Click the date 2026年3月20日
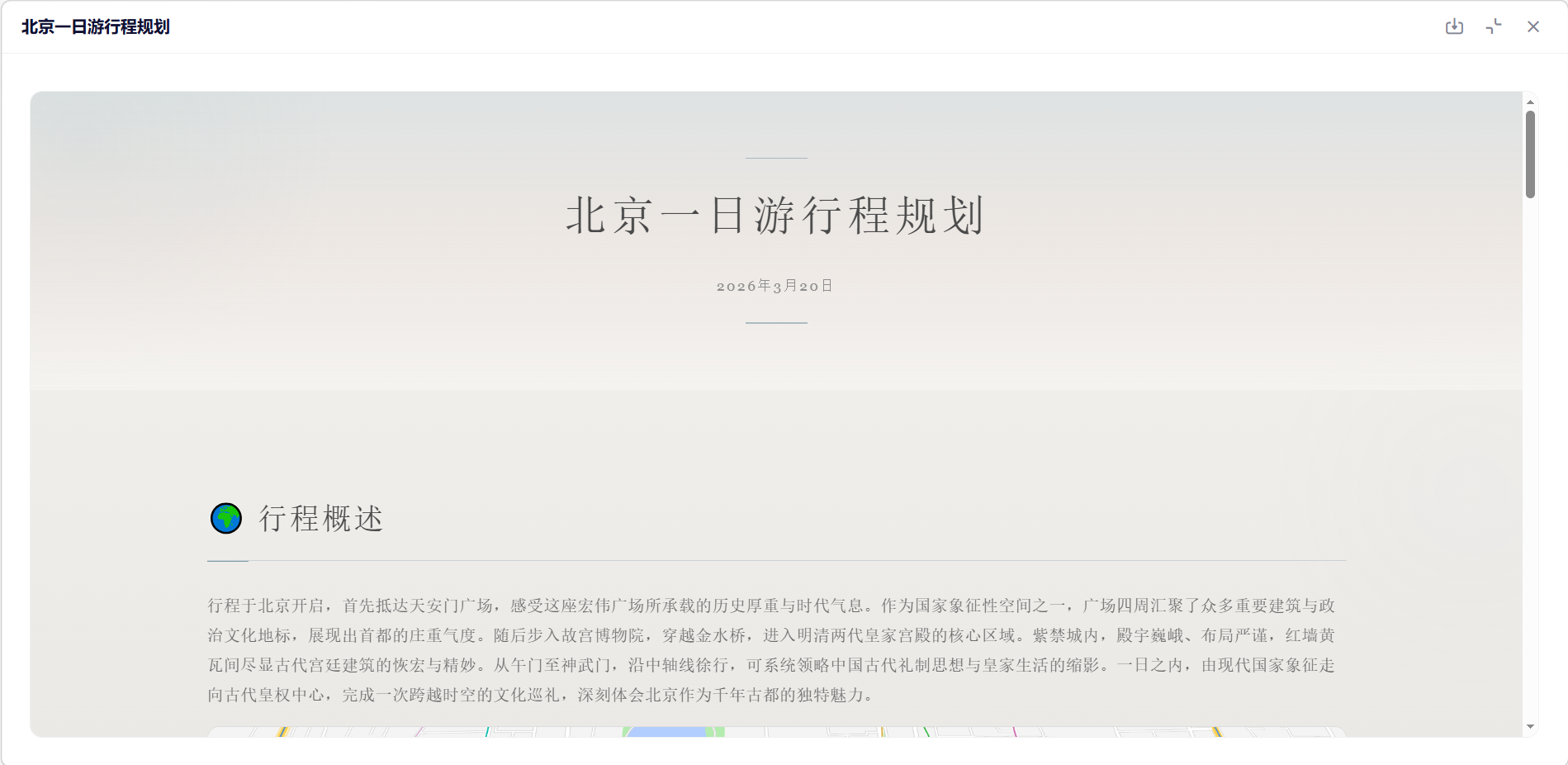This screenshot has height=765, width=1568. coord(775,286)
